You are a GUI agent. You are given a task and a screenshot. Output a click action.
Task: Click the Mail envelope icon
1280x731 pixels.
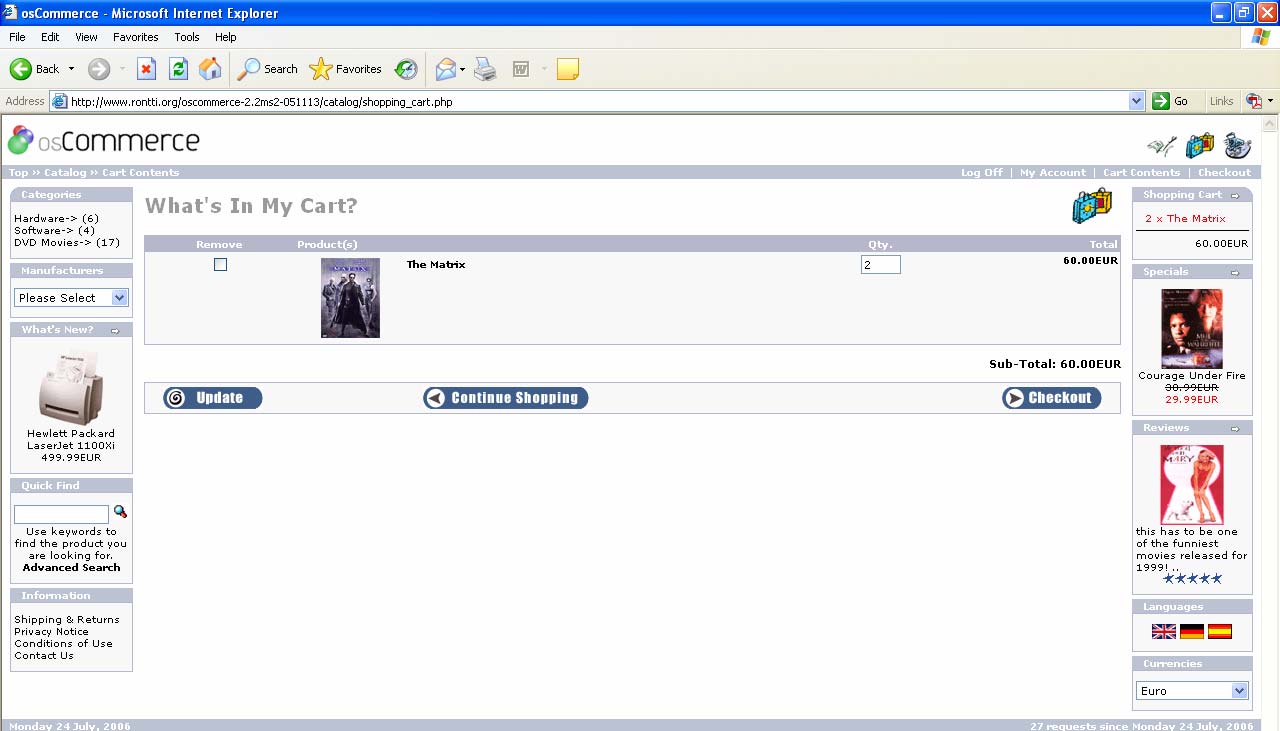pyautogui.click(x=445, y=69)
